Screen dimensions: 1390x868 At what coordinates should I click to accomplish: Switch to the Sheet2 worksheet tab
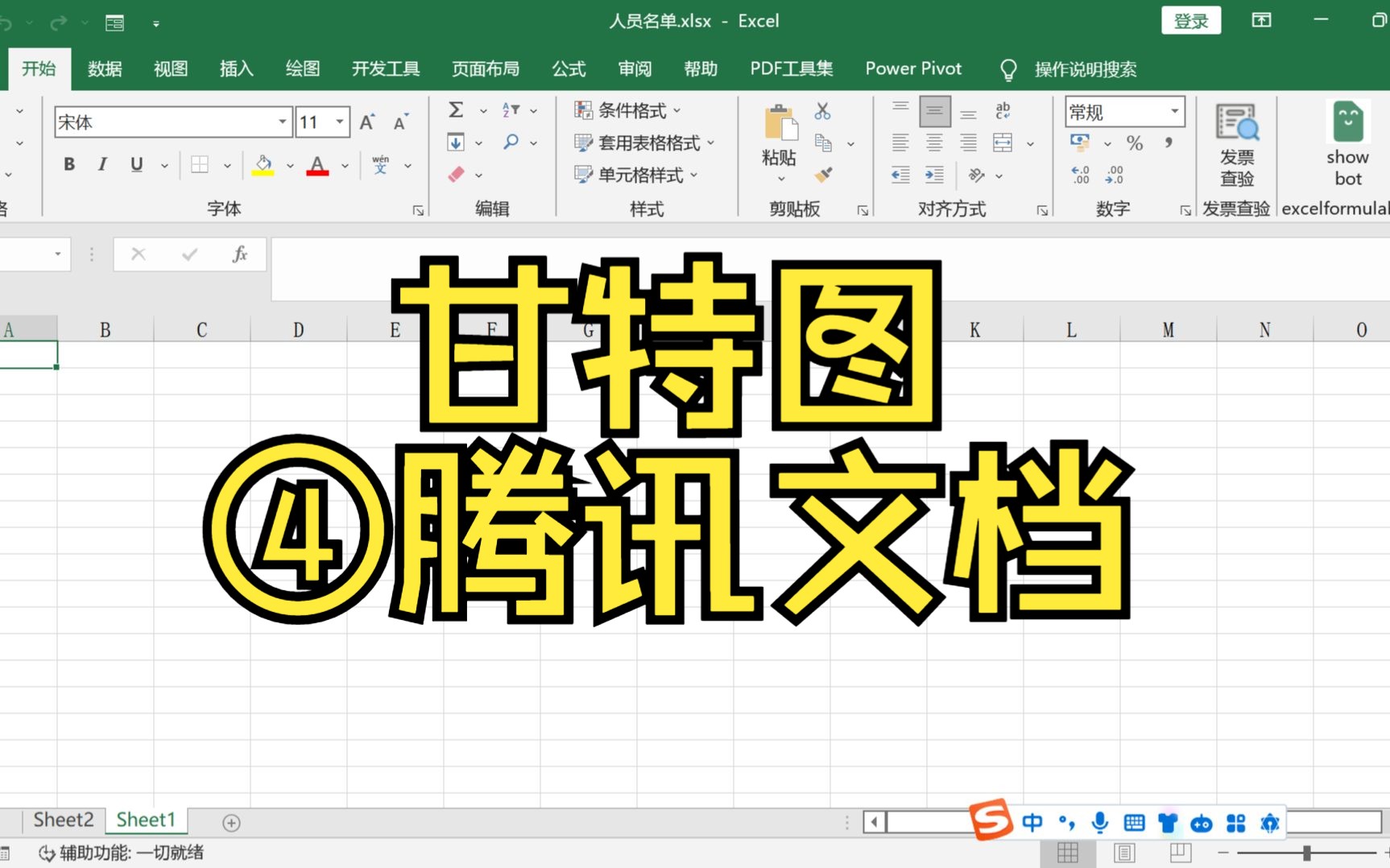[x=64, y=820]
